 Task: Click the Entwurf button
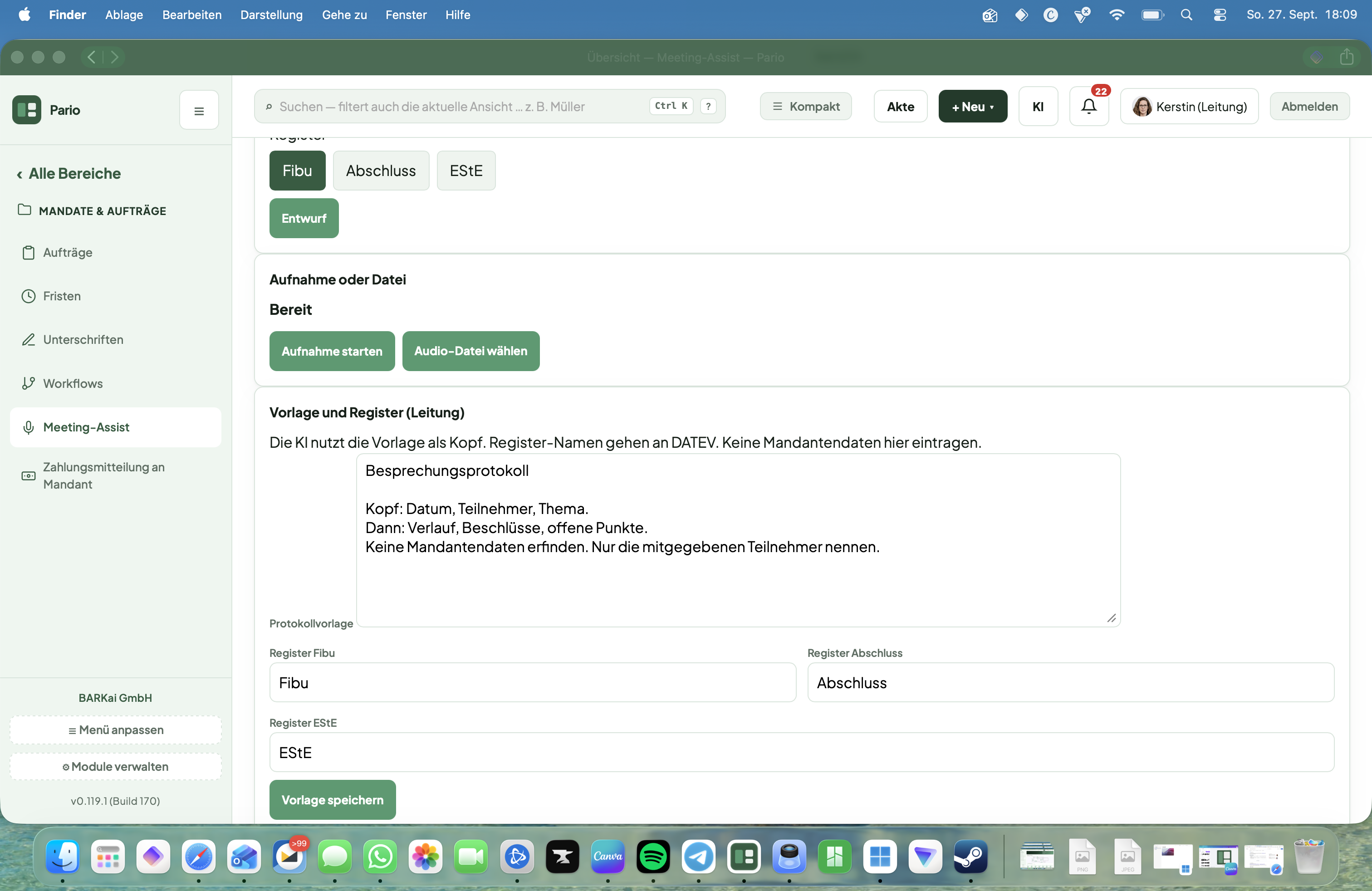[x=304, y=218]
